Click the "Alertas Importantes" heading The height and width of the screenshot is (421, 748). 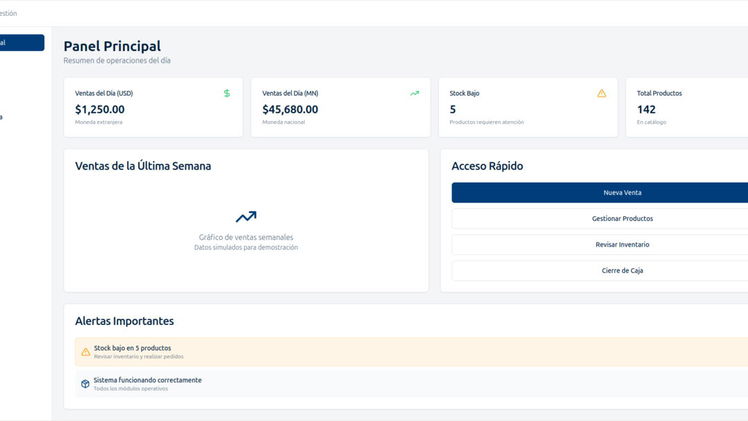(125, 321)
